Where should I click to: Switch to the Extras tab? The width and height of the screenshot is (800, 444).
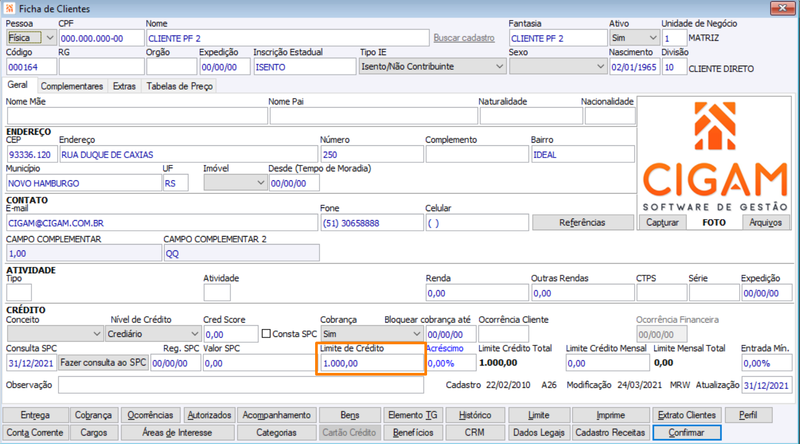coord(124,86)
